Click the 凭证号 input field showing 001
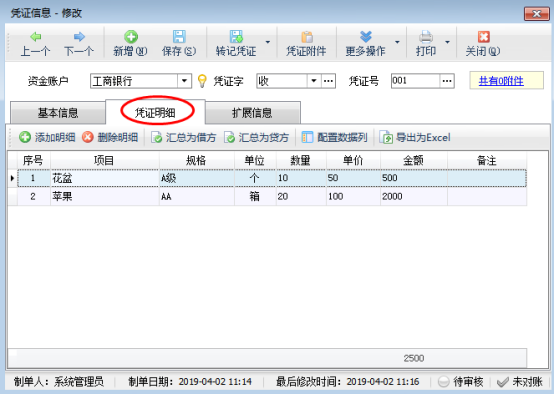The image size is (554, 395). point(416,81)
